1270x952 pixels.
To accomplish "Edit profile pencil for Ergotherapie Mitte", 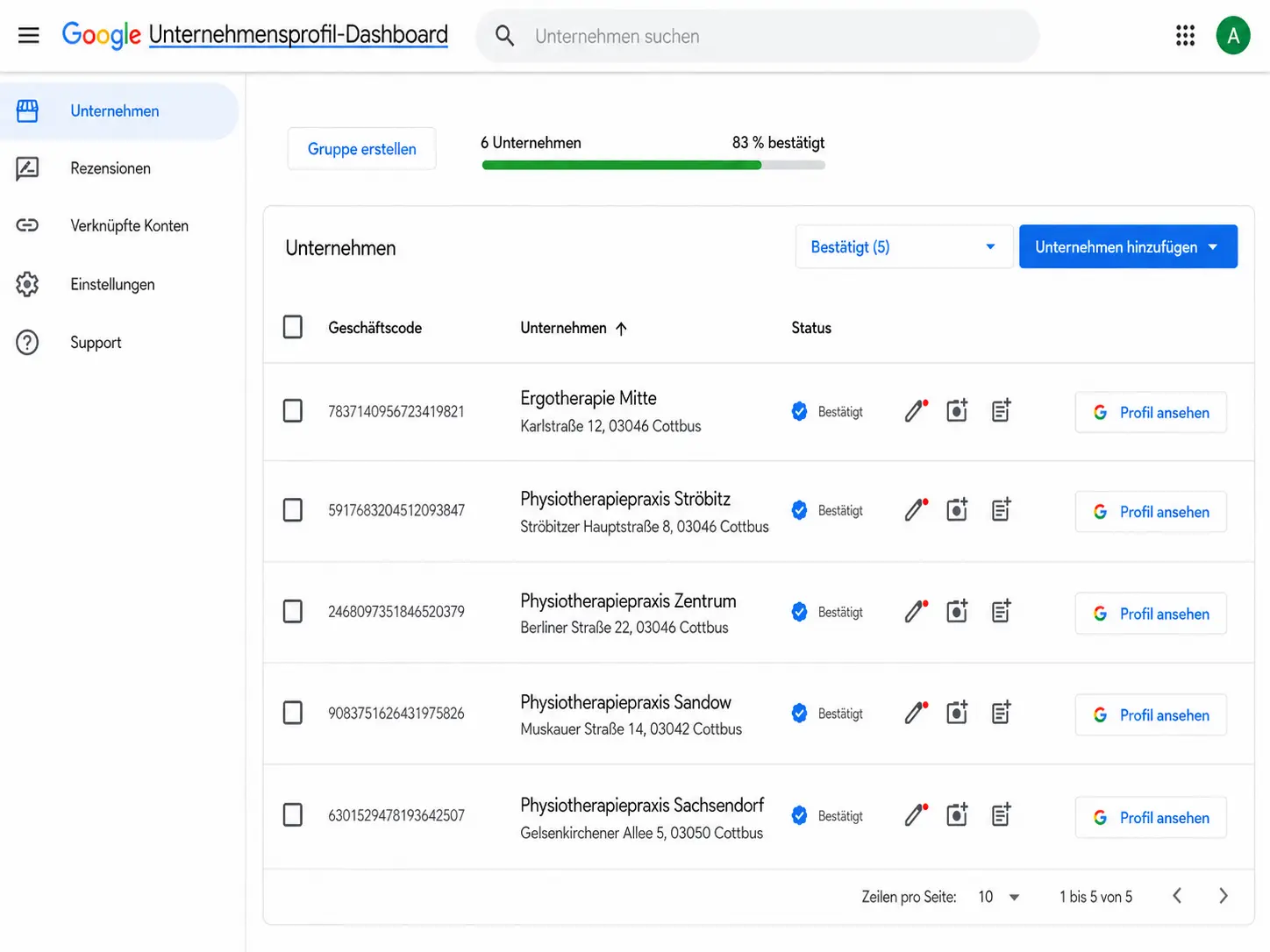I will tap(916, 410).
